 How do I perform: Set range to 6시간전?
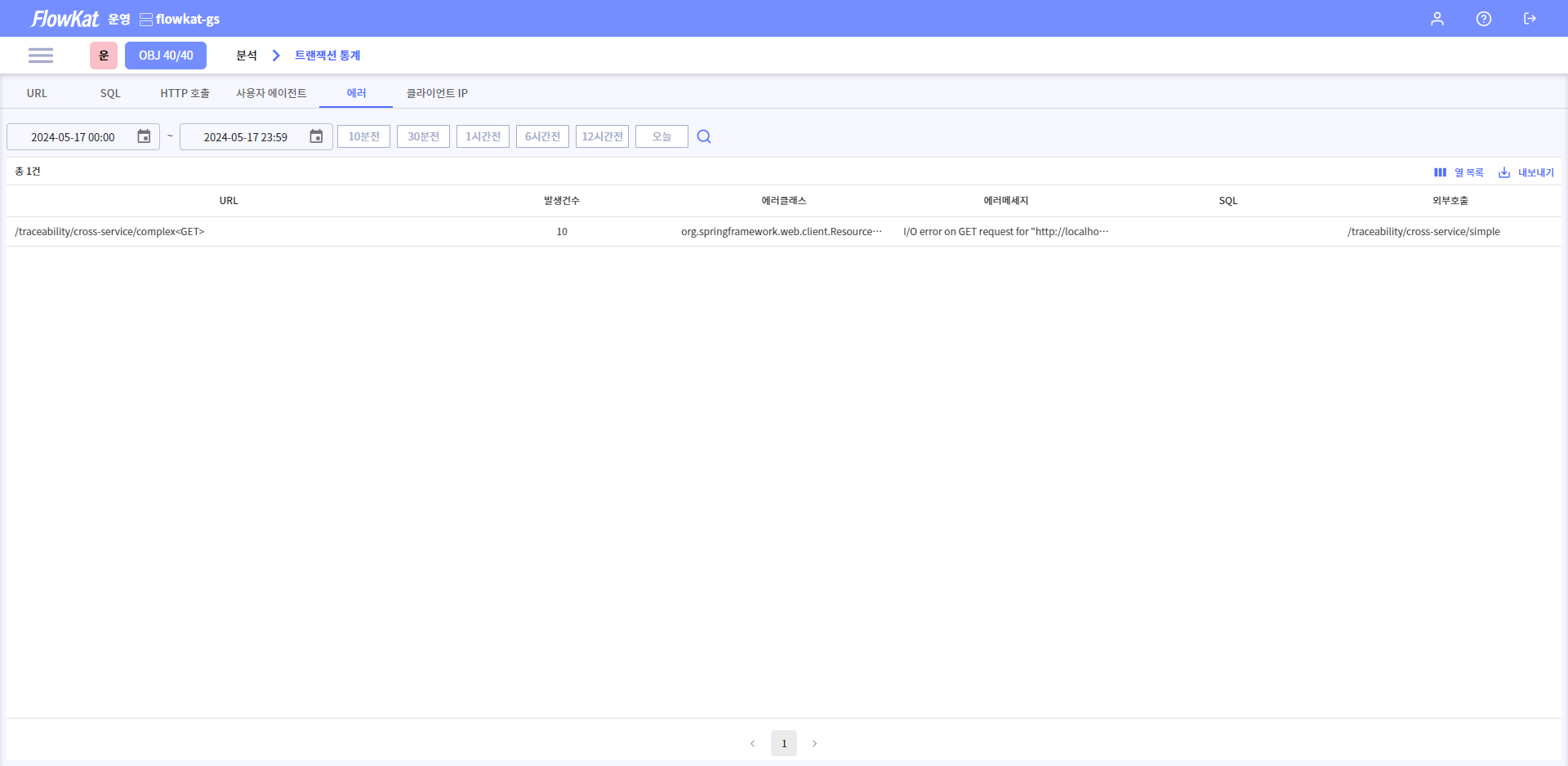click(542, 136)
